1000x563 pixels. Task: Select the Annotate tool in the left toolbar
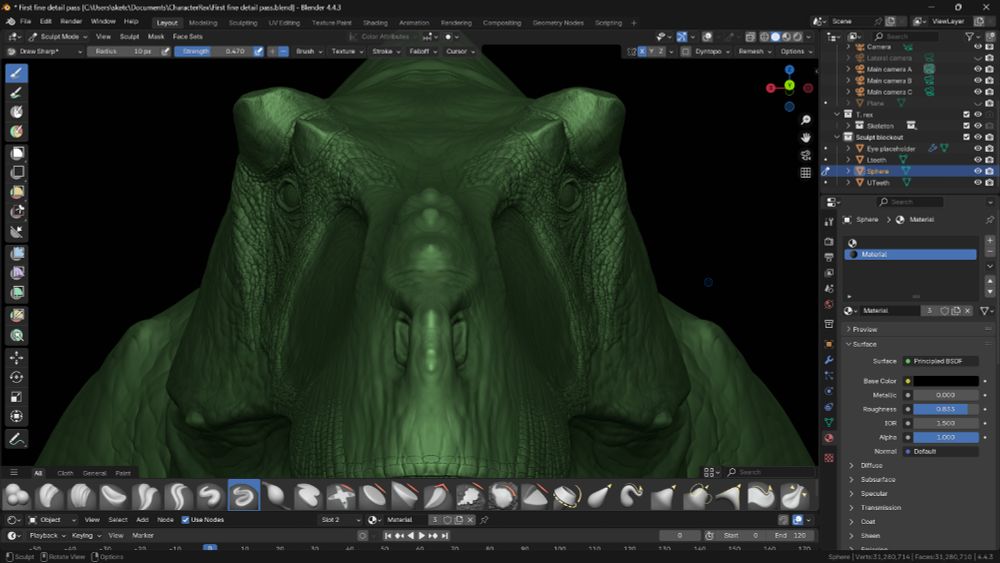17,439
